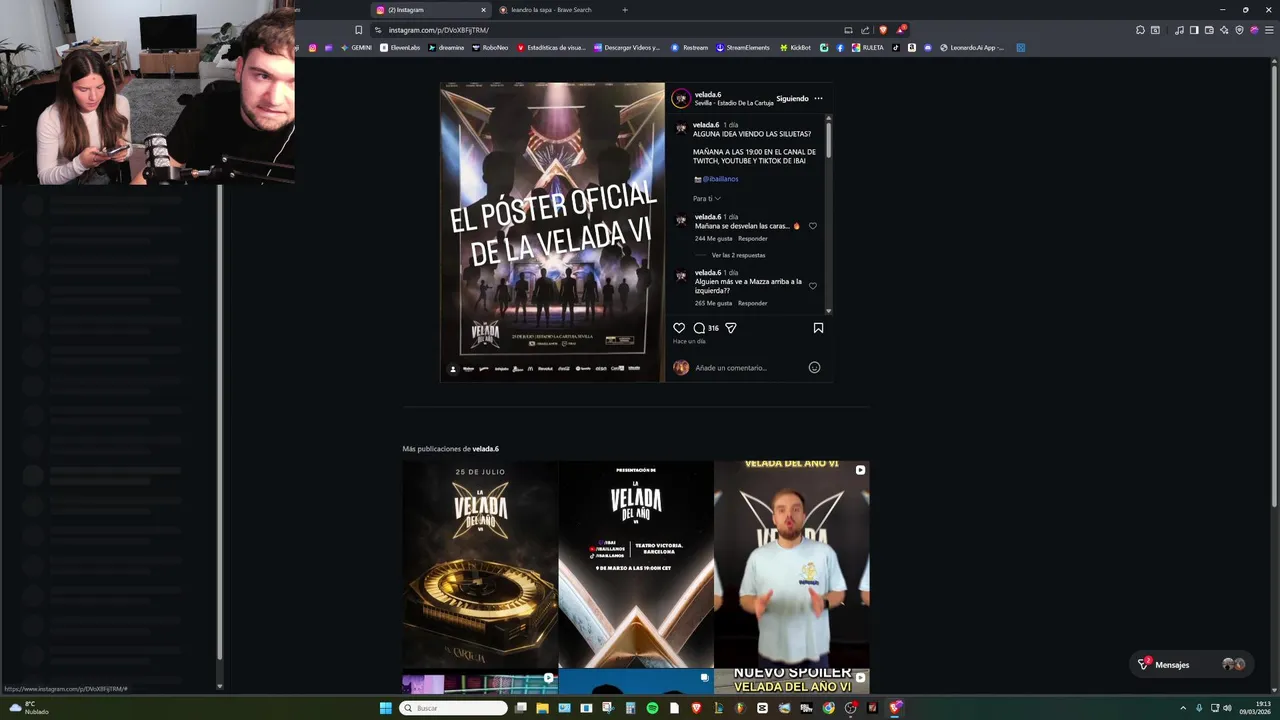Image resolution: width=1280 pixels, height=720 pixels.
Task: Open the volume control in the system tray
Action: (1227, 708)
